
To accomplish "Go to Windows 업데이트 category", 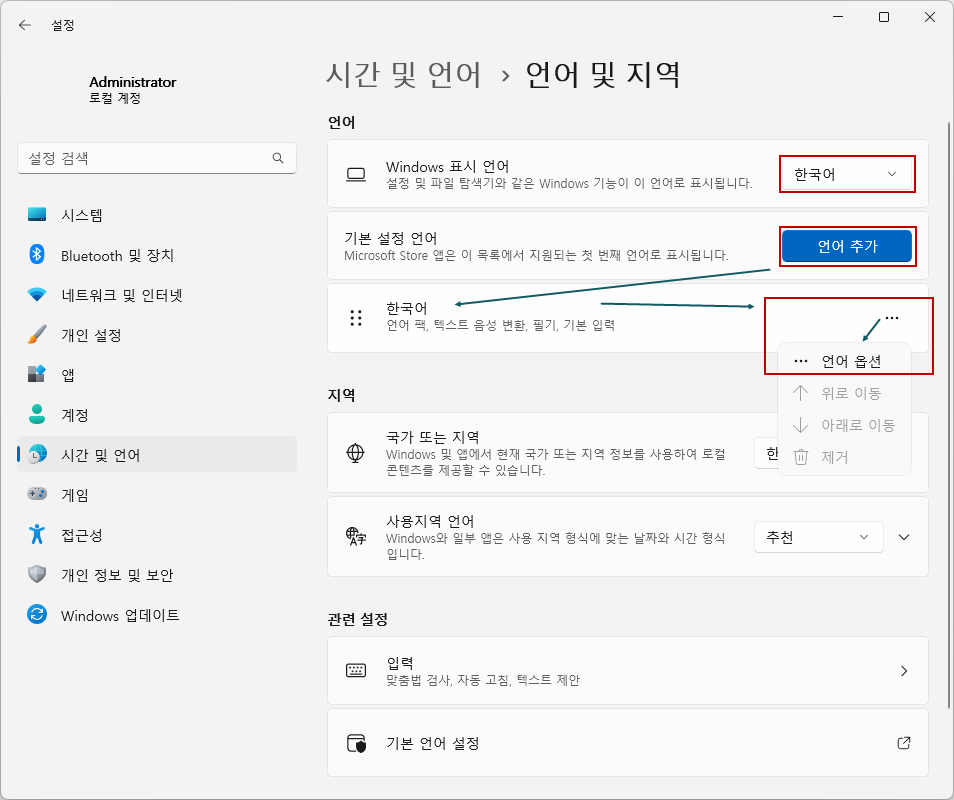I will pyautogui.click(x=157, y=615).
